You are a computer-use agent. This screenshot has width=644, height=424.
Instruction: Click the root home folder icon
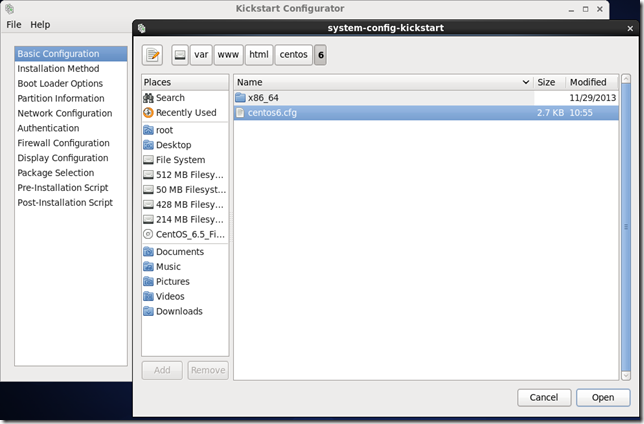(x=148, y=130)
